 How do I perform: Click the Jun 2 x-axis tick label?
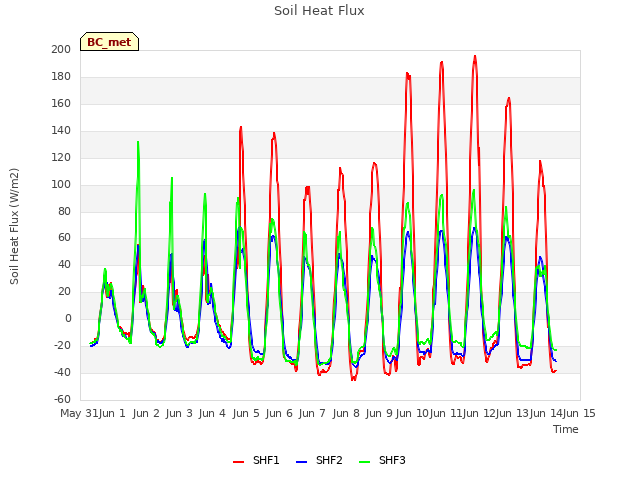(x=146, y=413)
